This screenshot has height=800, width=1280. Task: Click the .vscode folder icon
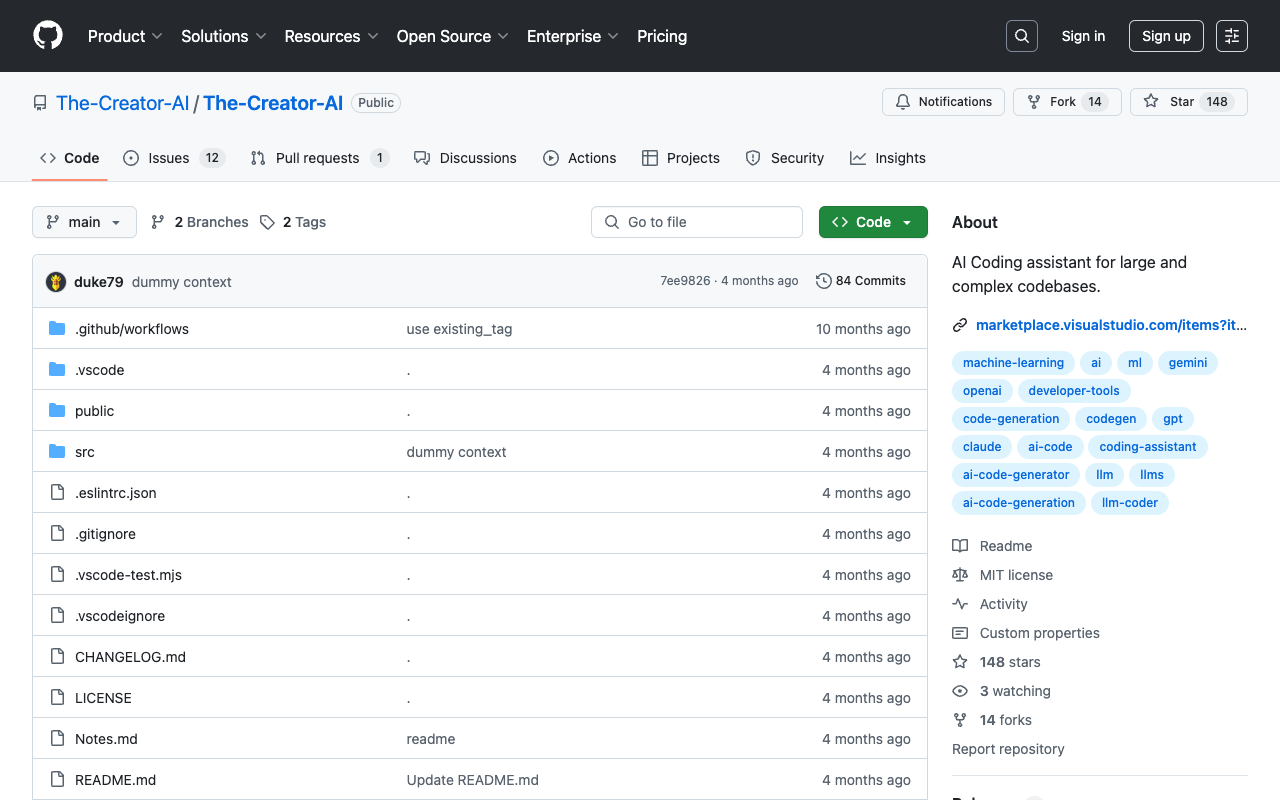(x=57, y=370)
